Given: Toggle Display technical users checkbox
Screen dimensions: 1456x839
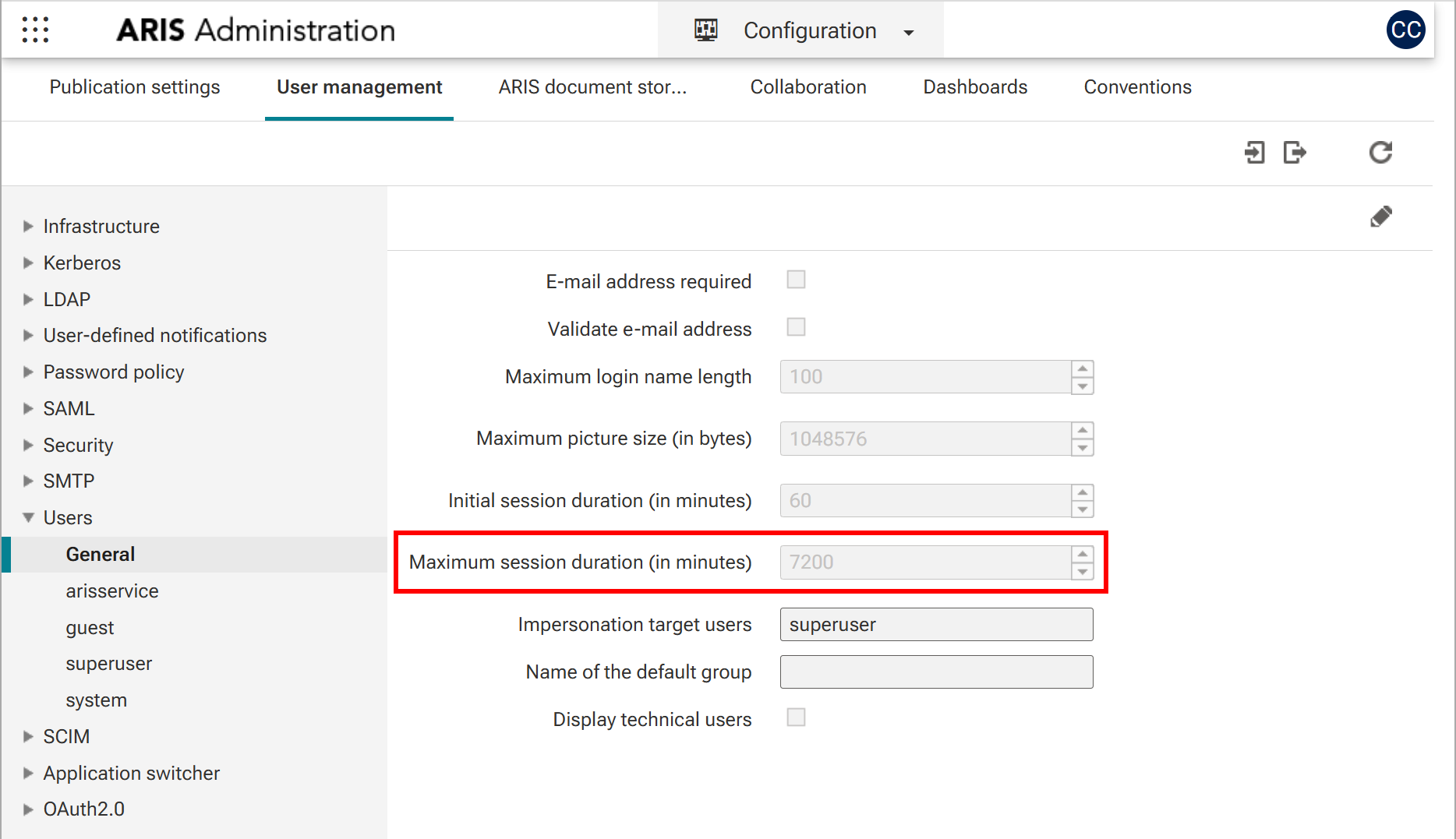Looking at the screenshot, I should coord(796,717).
